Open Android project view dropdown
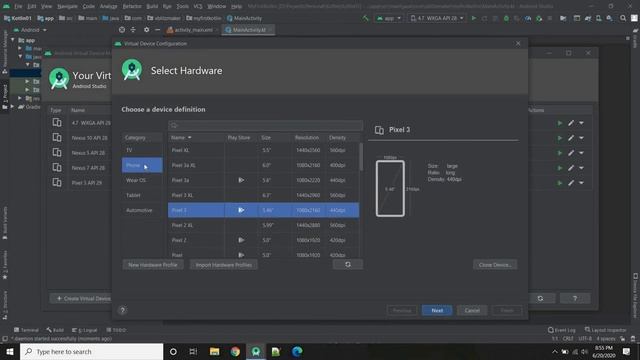The width and height of the screenshot is (640, 360). click(31, 30)
